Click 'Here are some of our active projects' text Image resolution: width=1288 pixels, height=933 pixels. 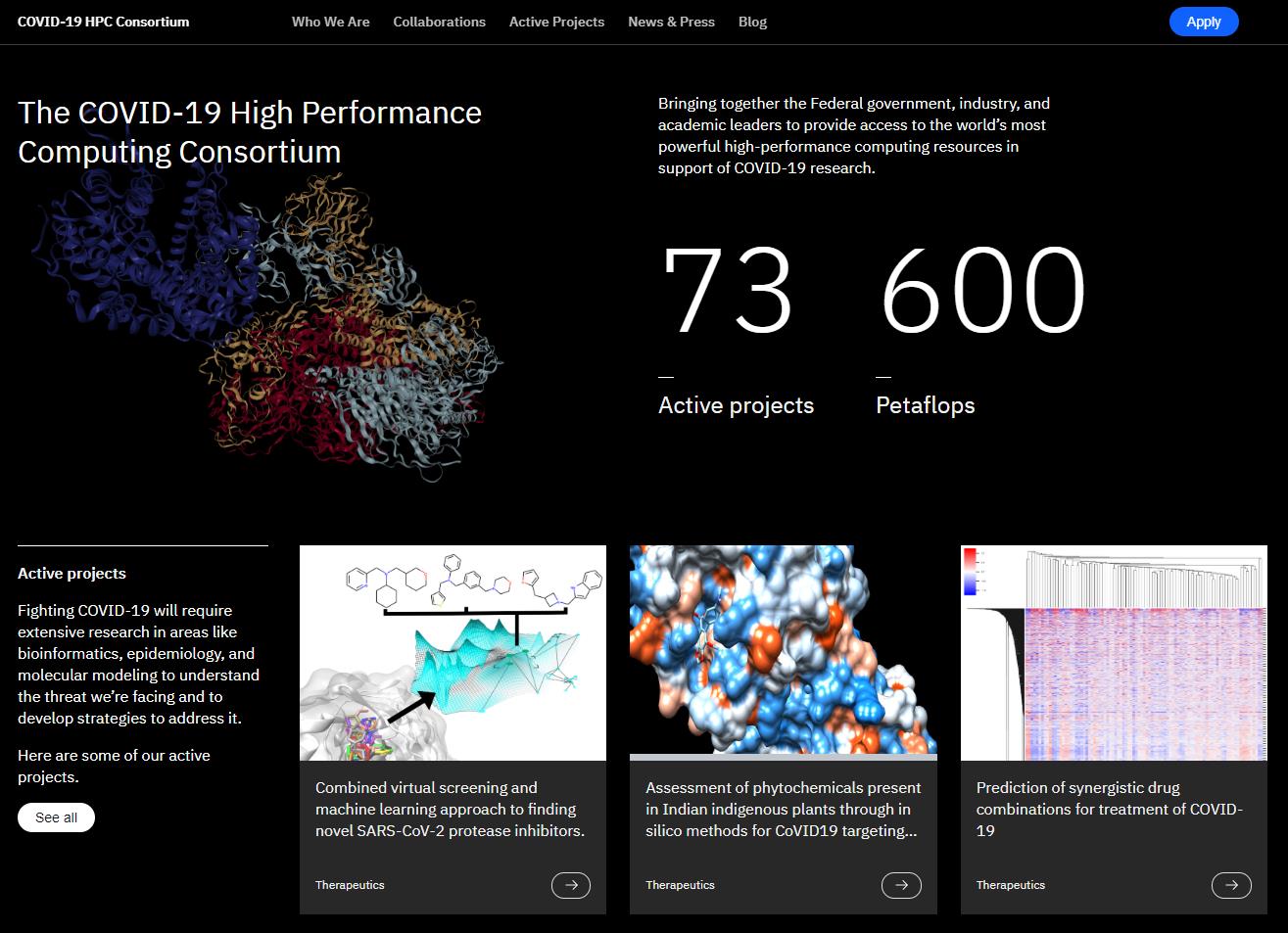114,766
